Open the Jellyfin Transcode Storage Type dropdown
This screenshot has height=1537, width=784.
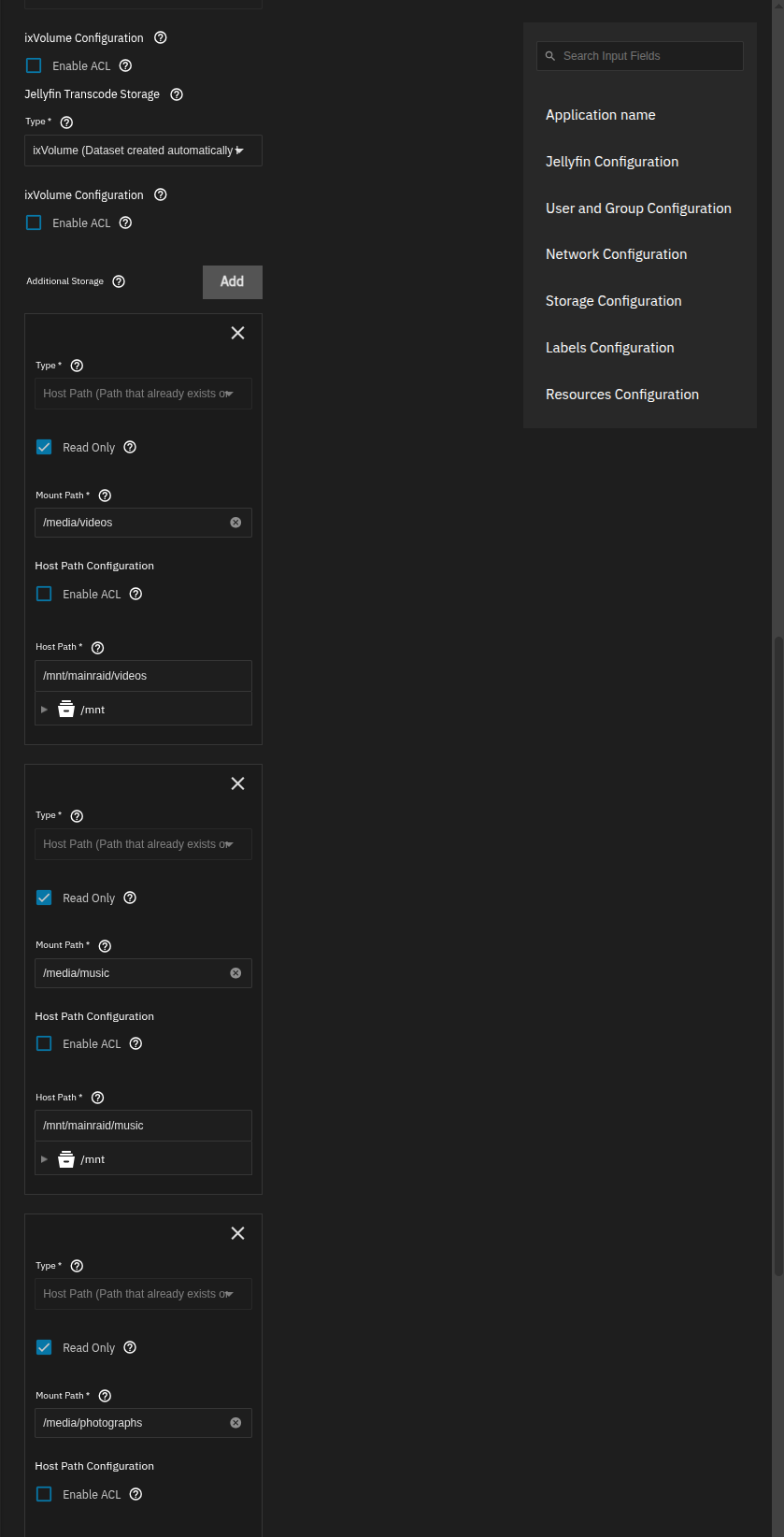[x=143, y=151]
